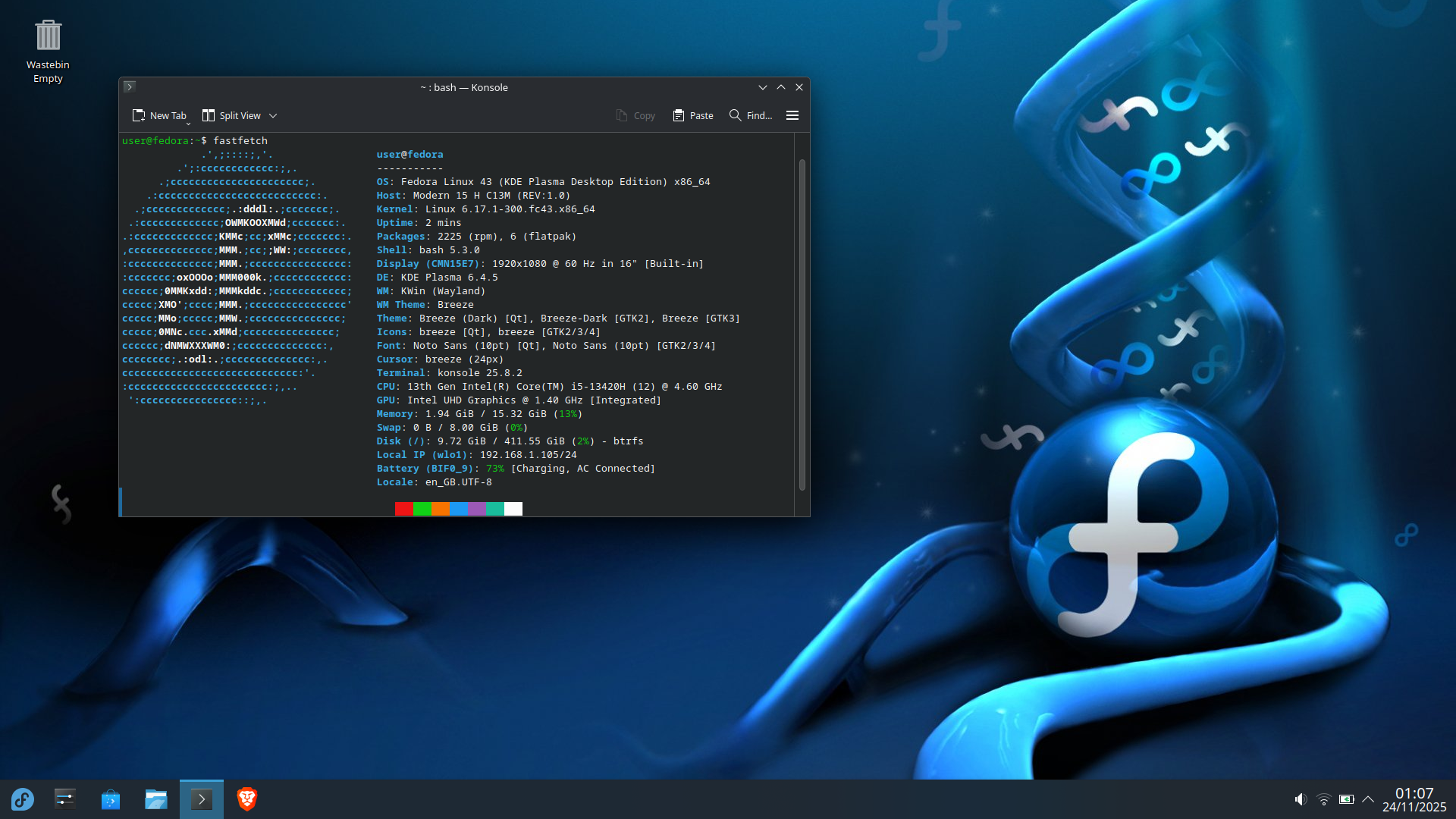Open the Find search tool
The image size is (1456, 819).
pyautogui.click(x=751, y=115)
